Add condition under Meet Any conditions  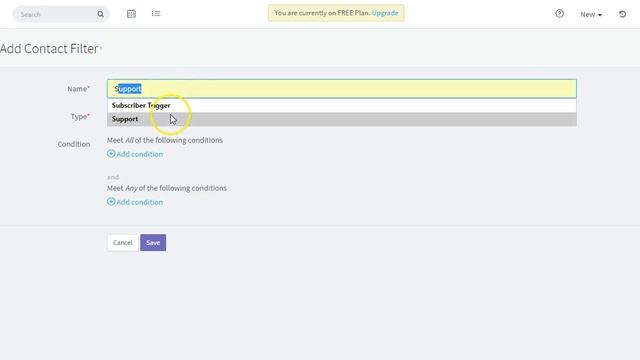pyautogui.click(x=140, y=202)
